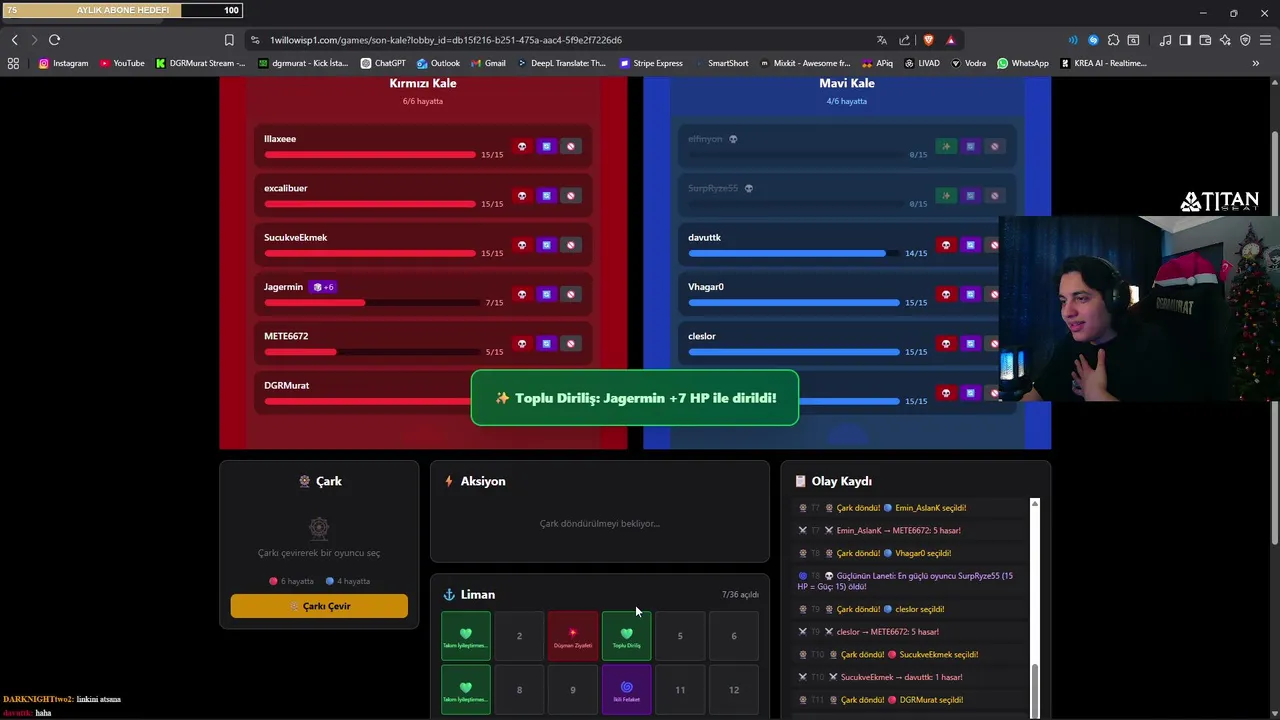Screen dimensions: 1280x720
Task: Click the browser reload icon
Action: coord(54,40)
